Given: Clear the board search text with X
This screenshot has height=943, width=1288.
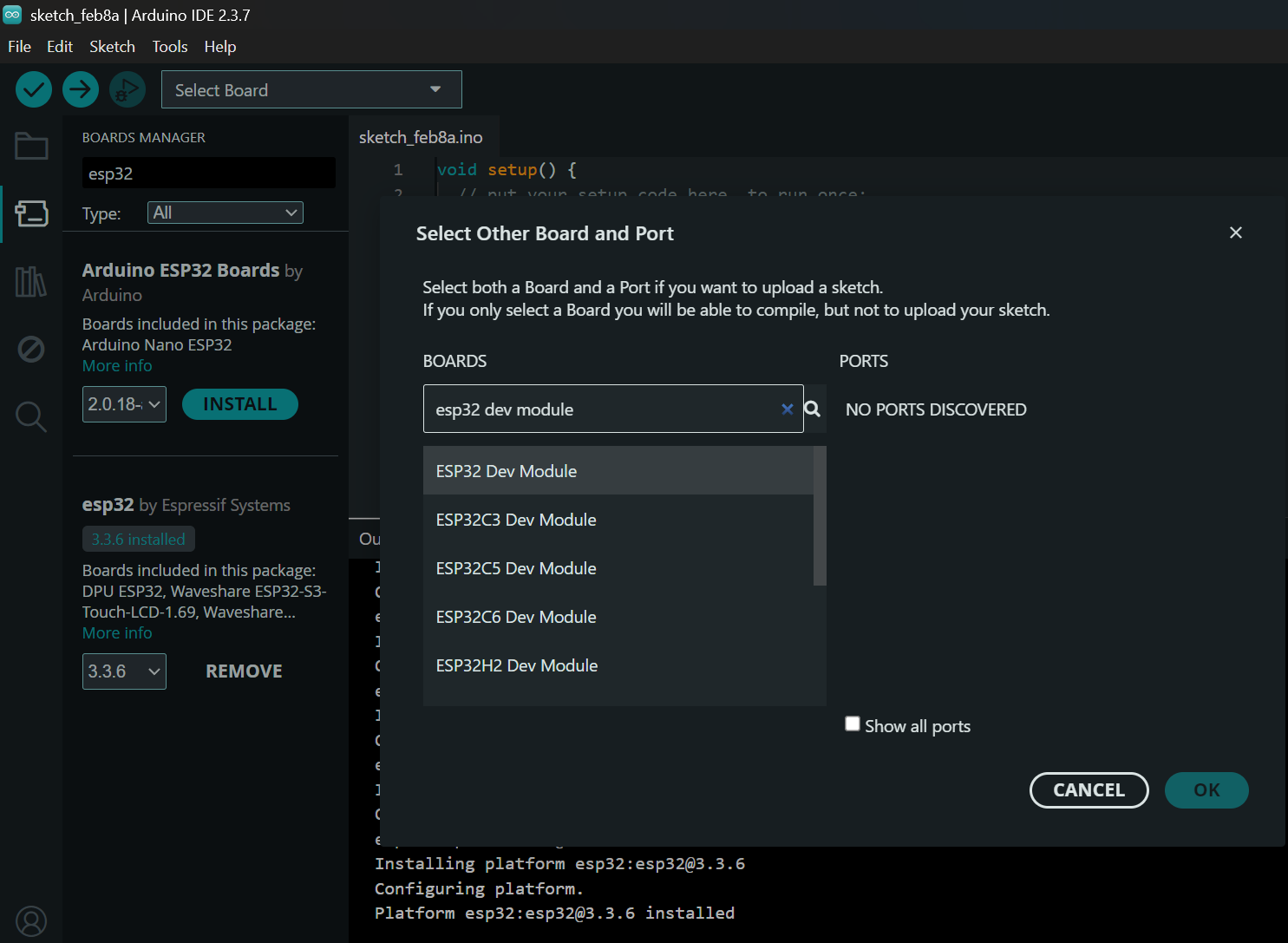Looking at the screenshot, I should pyautogui.click(x=787, y=409).
